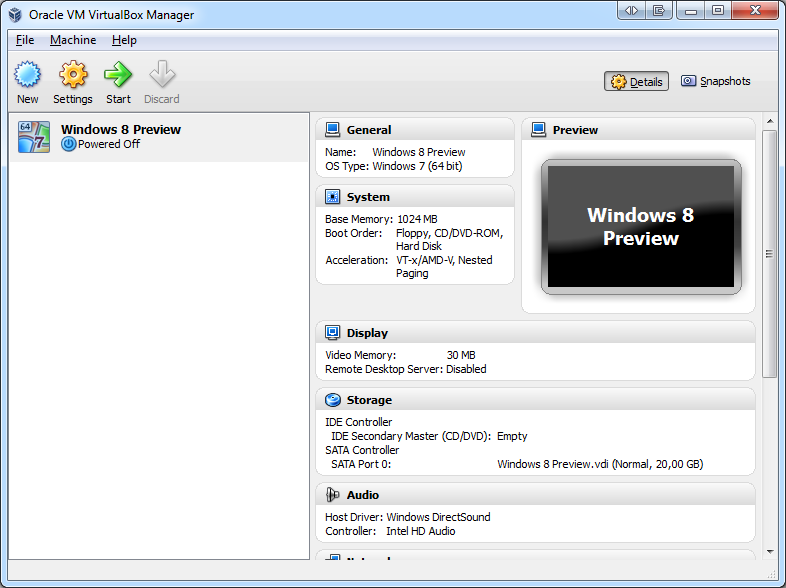
Task: Click the Storage section disk icon
Action: click(x=332, y=400)
